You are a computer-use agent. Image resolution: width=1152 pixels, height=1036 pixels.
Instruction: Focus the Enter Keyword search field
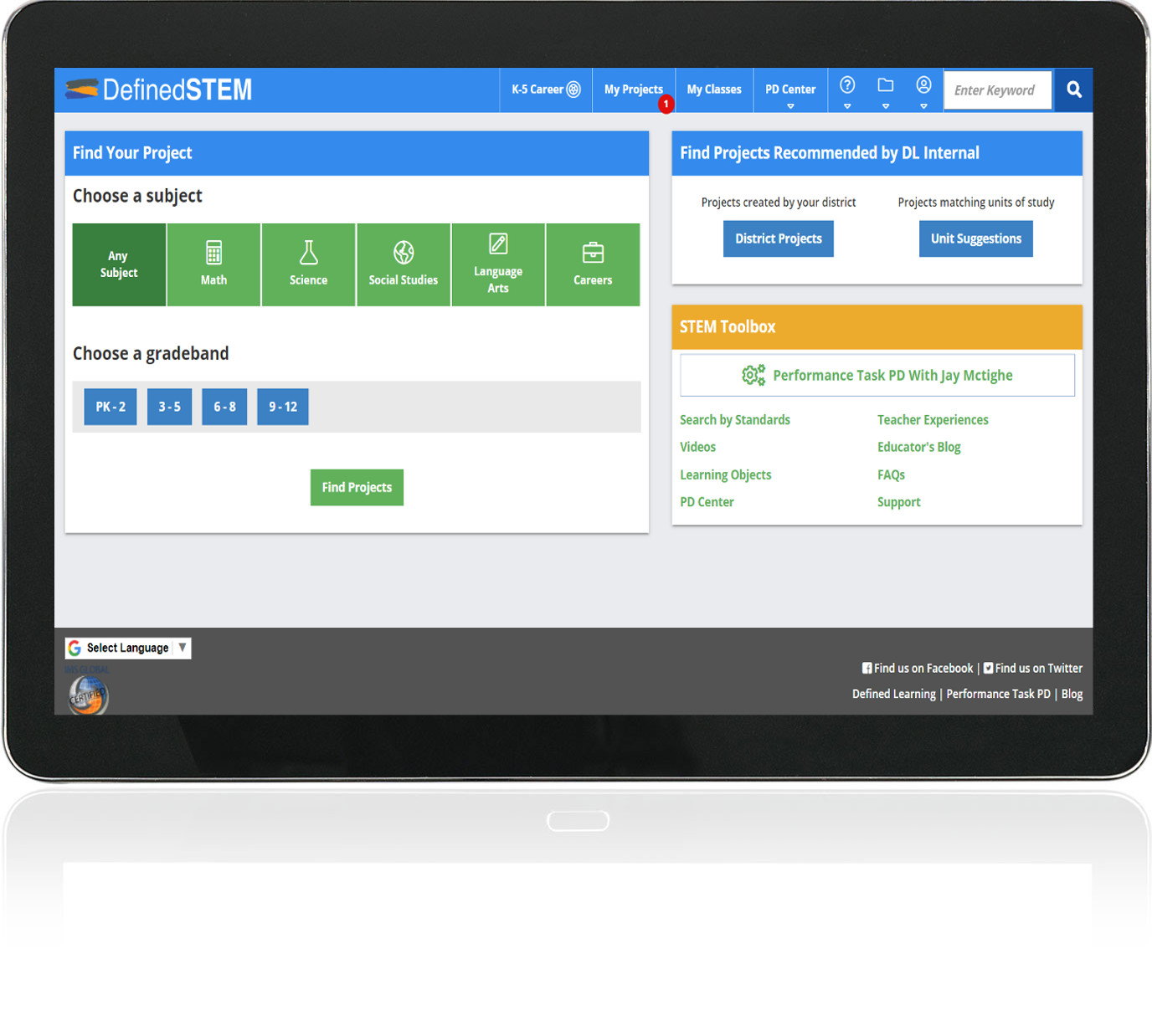click(997, 90)
